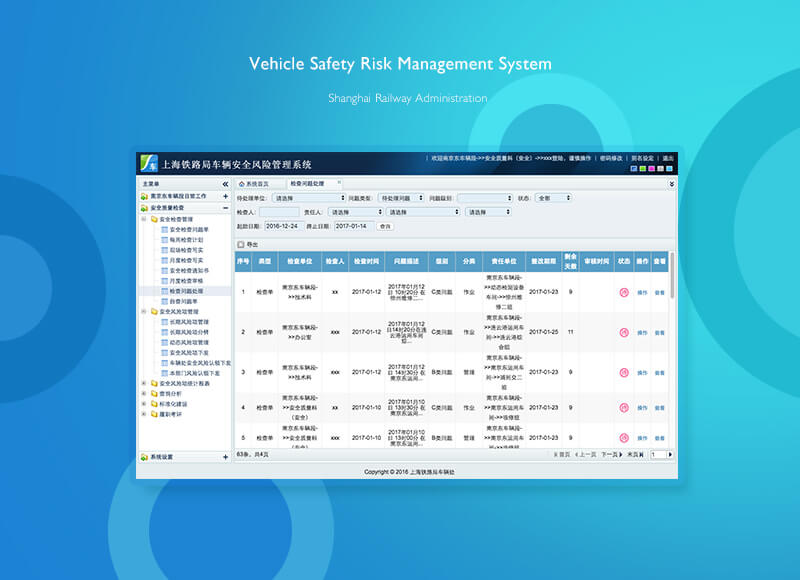The width and height of the screenshot is (800, 580).
Task: Click the 操作 link in row 1
Action: (642, 292)
